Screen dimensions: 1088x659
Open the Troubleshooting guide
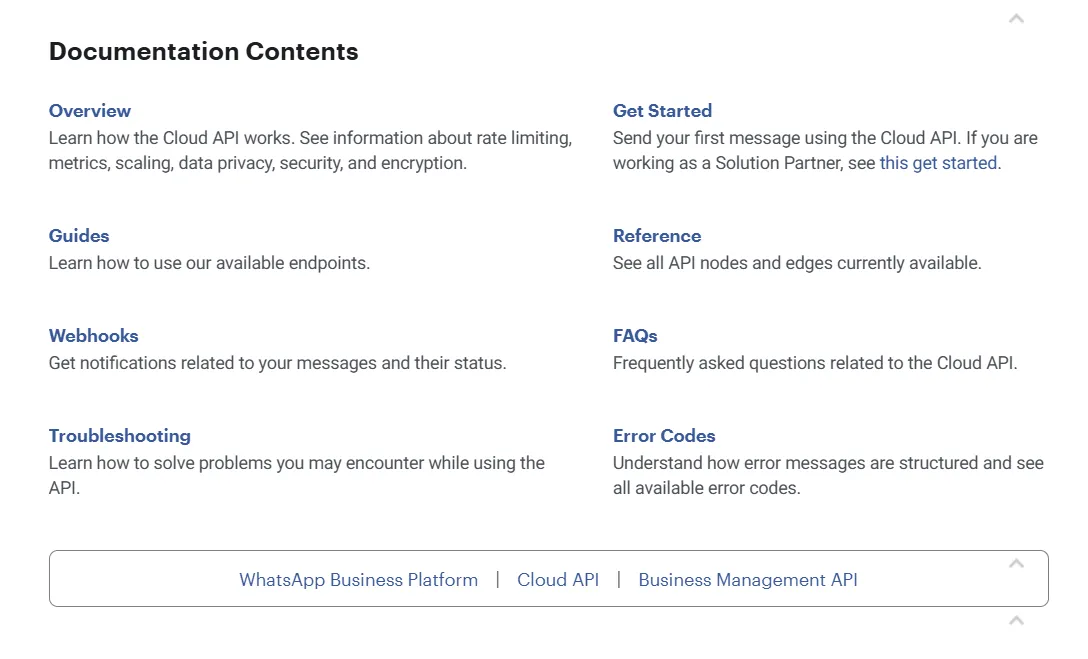119,436
